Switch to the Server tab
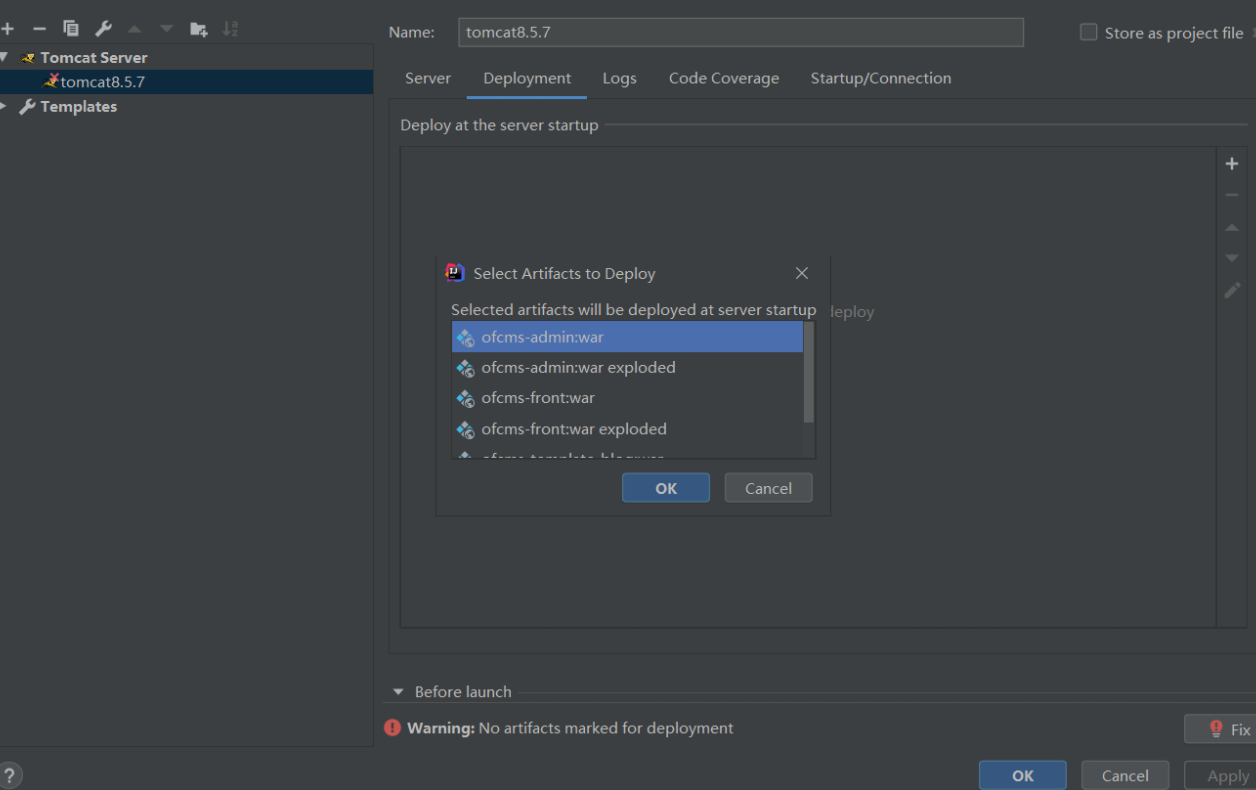1256x790 pixels. coord(428,78)
